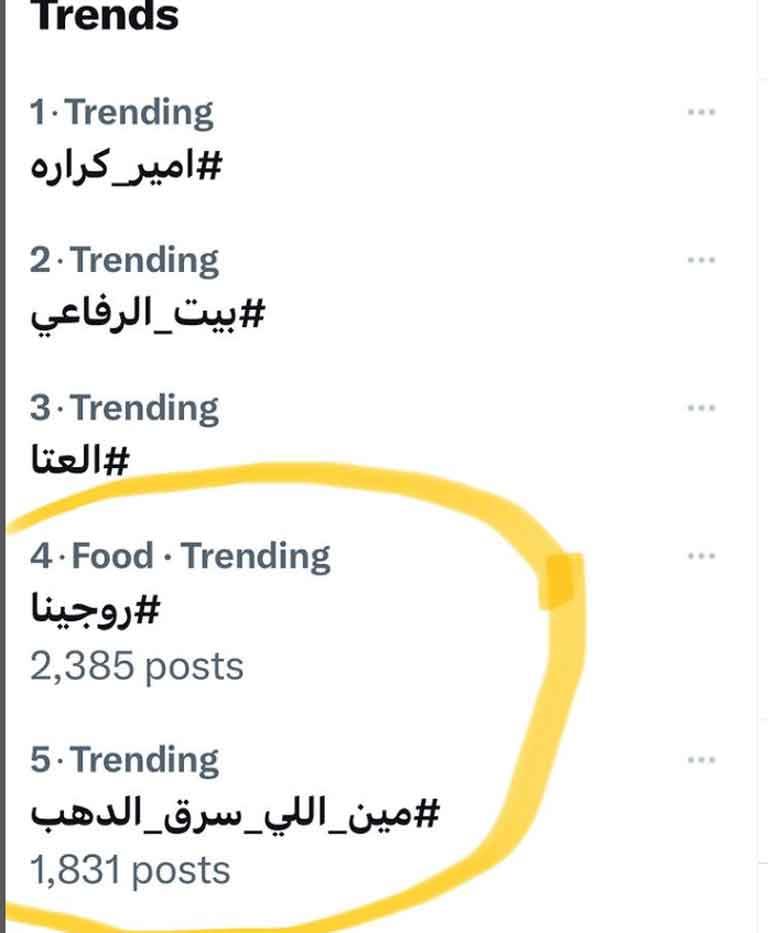Click the '2 · Trending' label

tap(124, 260)
